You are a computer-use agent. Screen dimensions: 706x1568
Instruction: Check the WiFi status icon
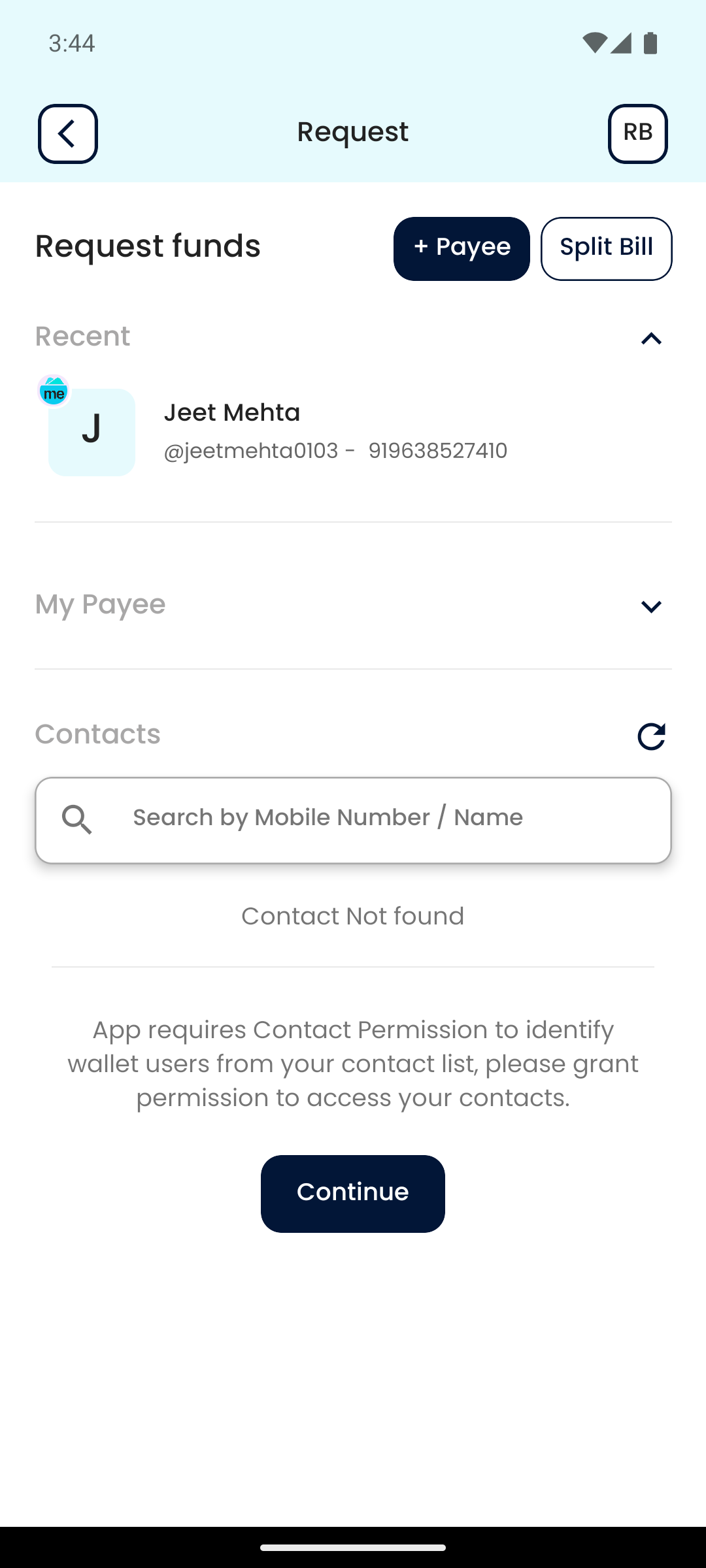[594, 43]
